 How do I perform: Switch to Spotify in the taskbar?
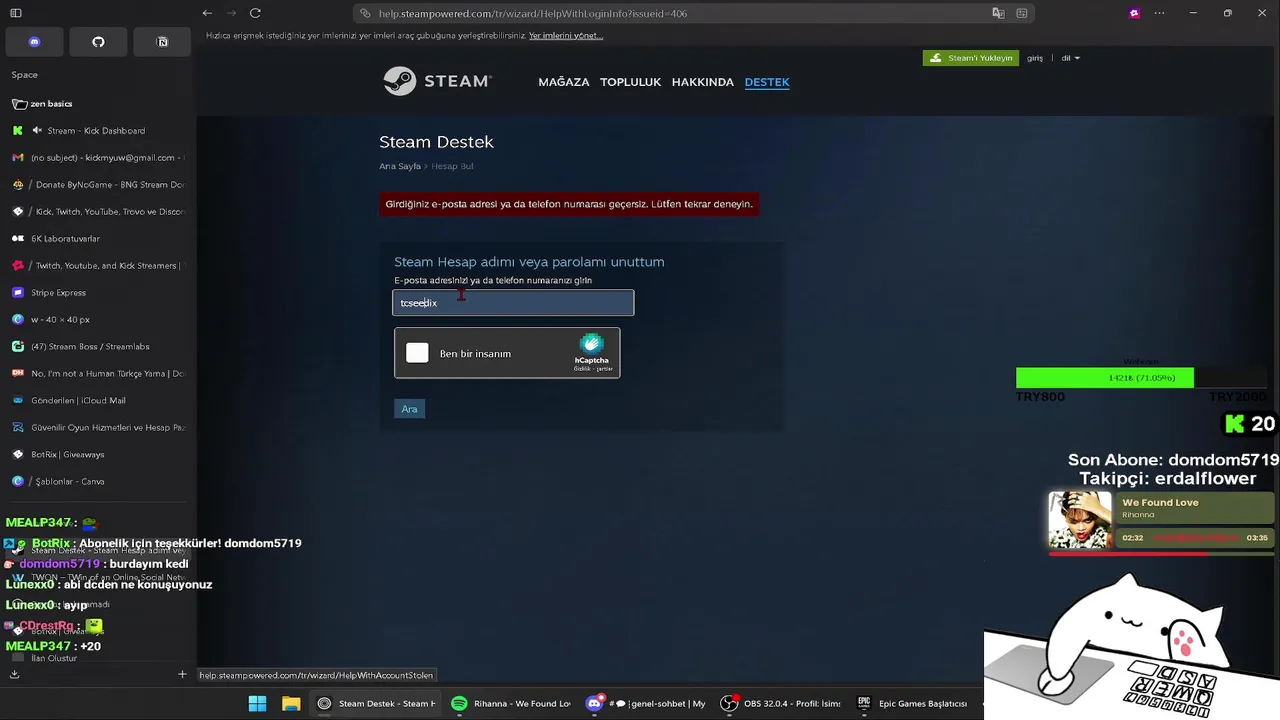tap(511, 704)
